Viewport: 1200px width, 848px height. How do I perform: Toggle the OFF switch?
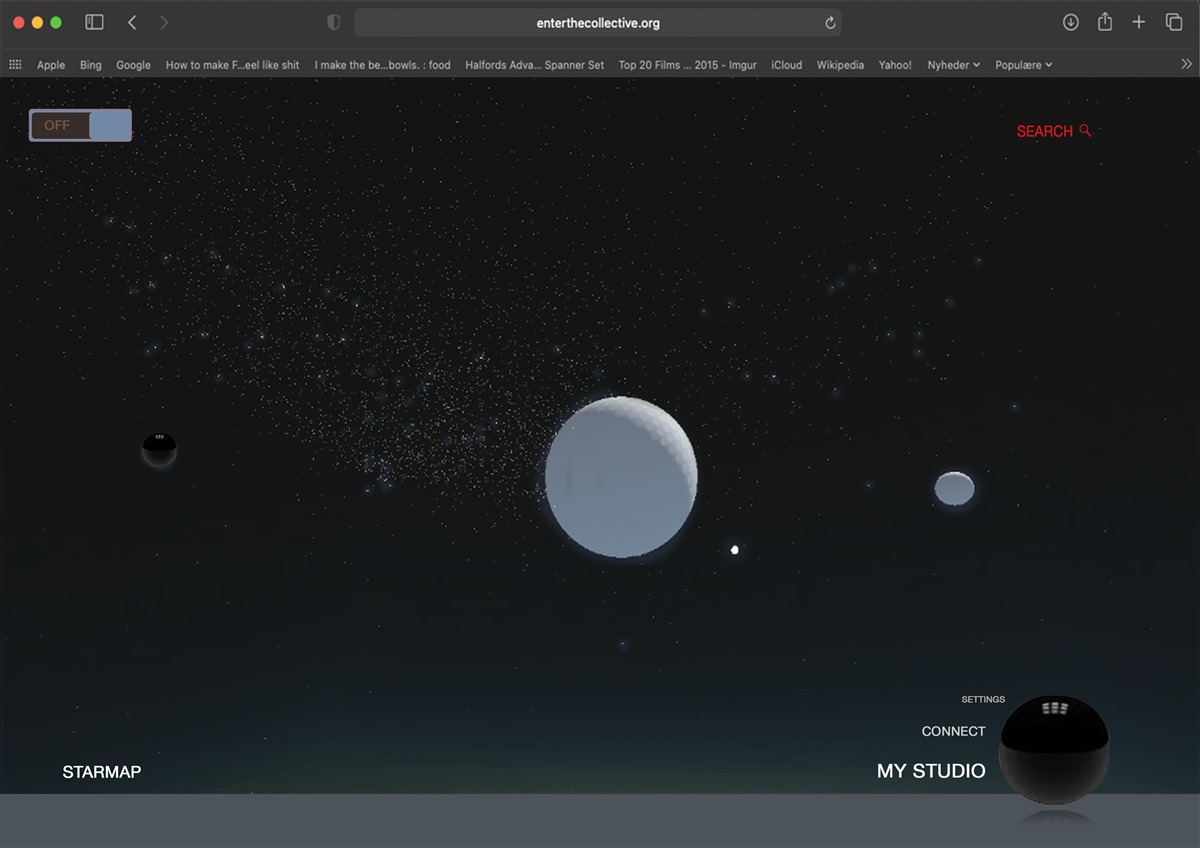coord(80,125)
